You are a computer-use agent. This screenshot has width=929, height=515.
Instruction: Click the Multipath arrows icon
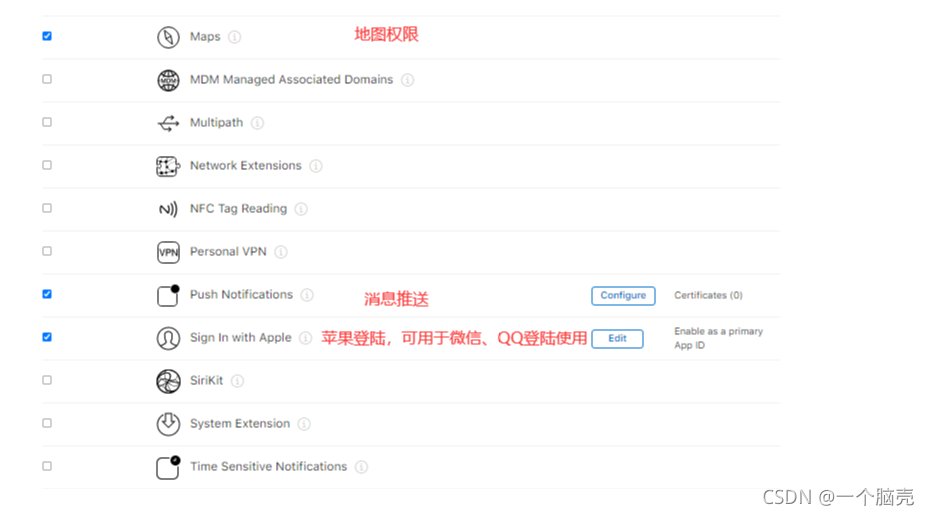click(168, 123)
